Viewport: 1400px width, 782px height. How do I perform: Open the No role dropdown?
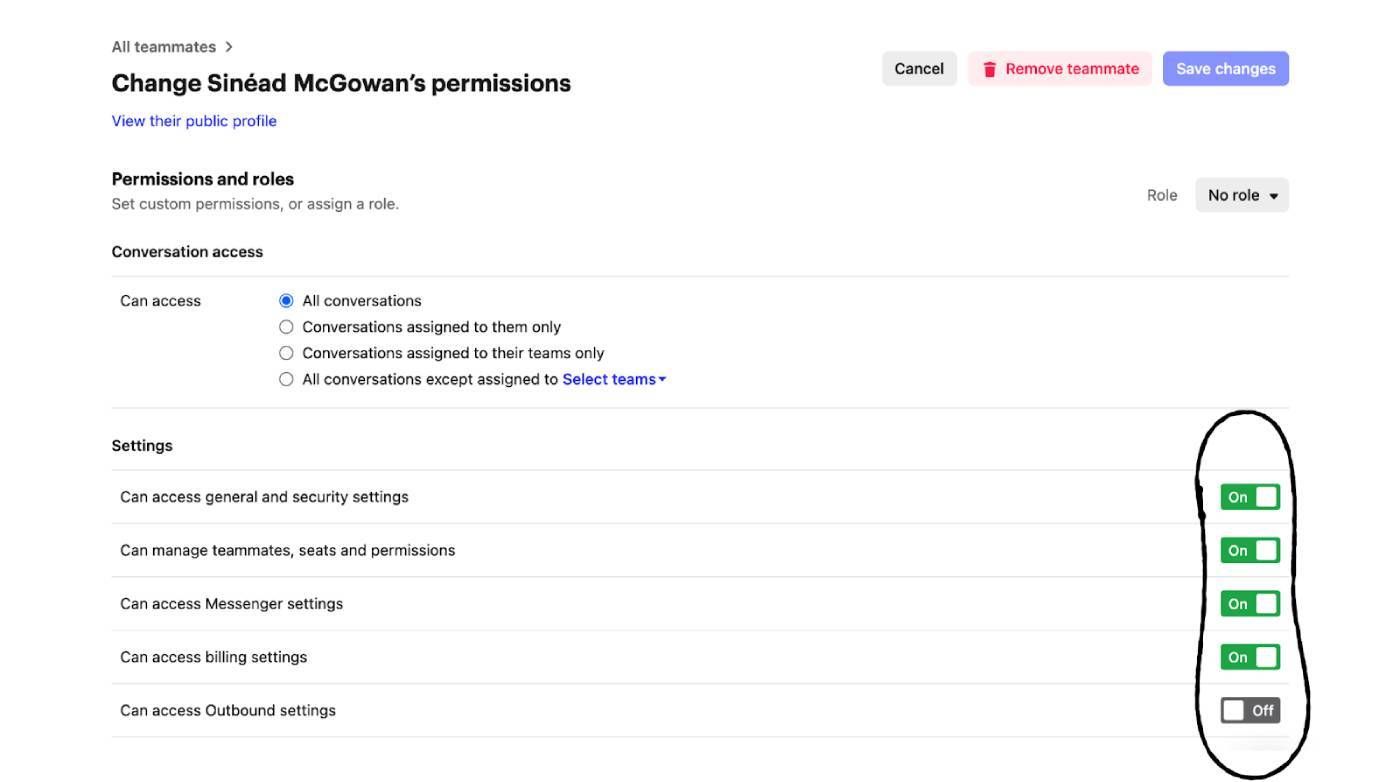[1242, 195]
